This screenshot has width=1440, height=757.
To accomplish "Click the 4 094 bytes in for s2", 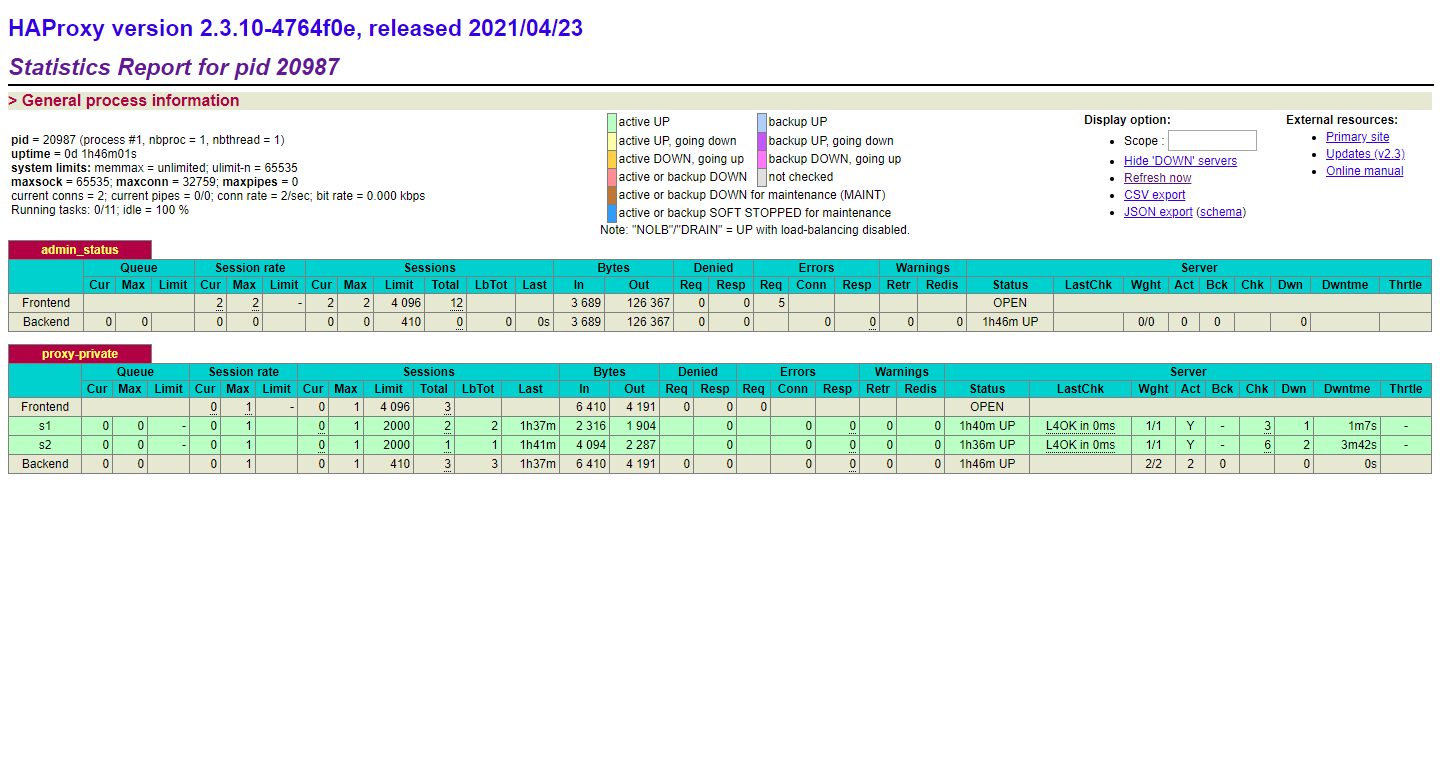I will point(590,445).
